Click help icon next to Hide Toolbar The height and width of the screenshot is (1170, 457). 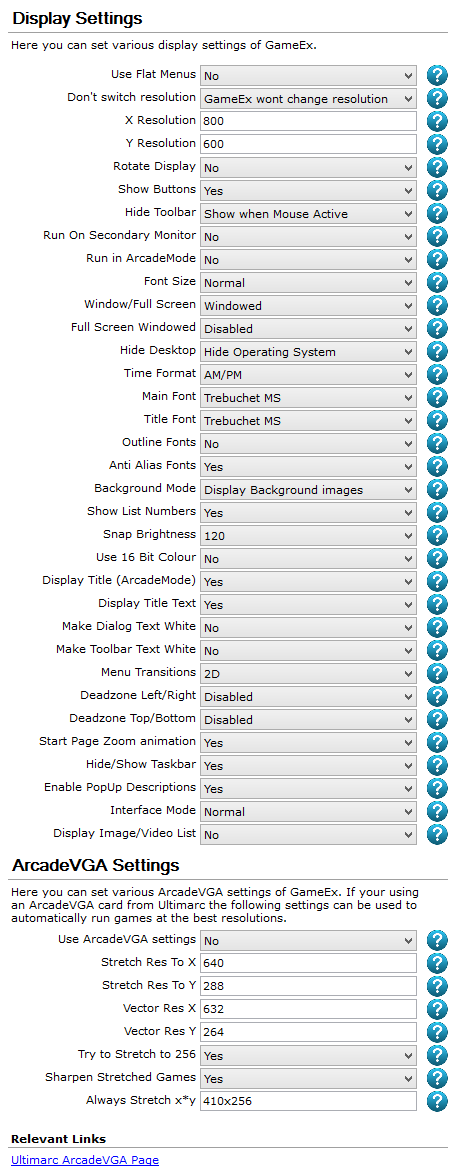437,213
